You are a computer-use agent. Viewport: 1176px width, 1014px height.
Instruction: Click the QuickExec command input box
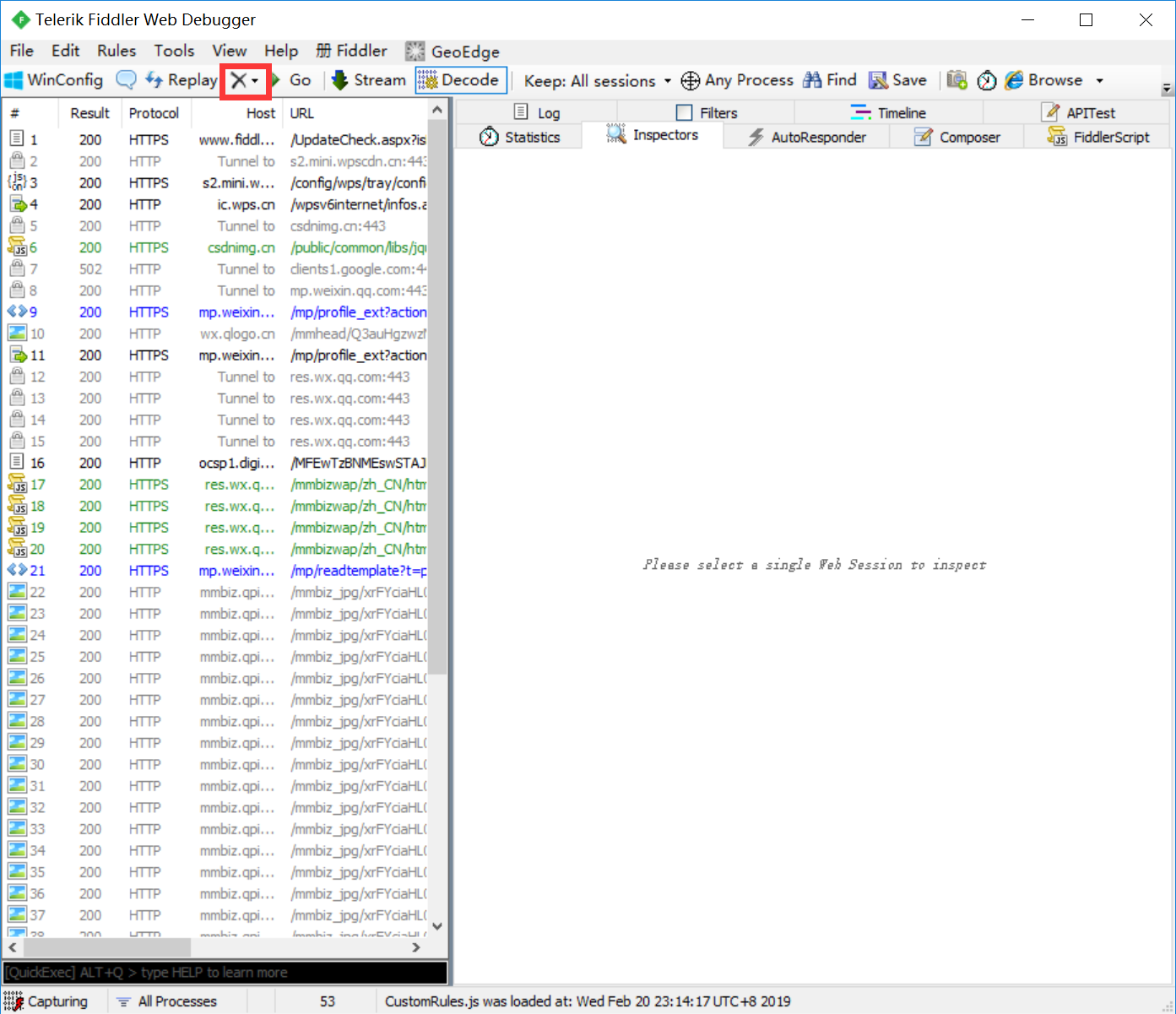[225, 972]
